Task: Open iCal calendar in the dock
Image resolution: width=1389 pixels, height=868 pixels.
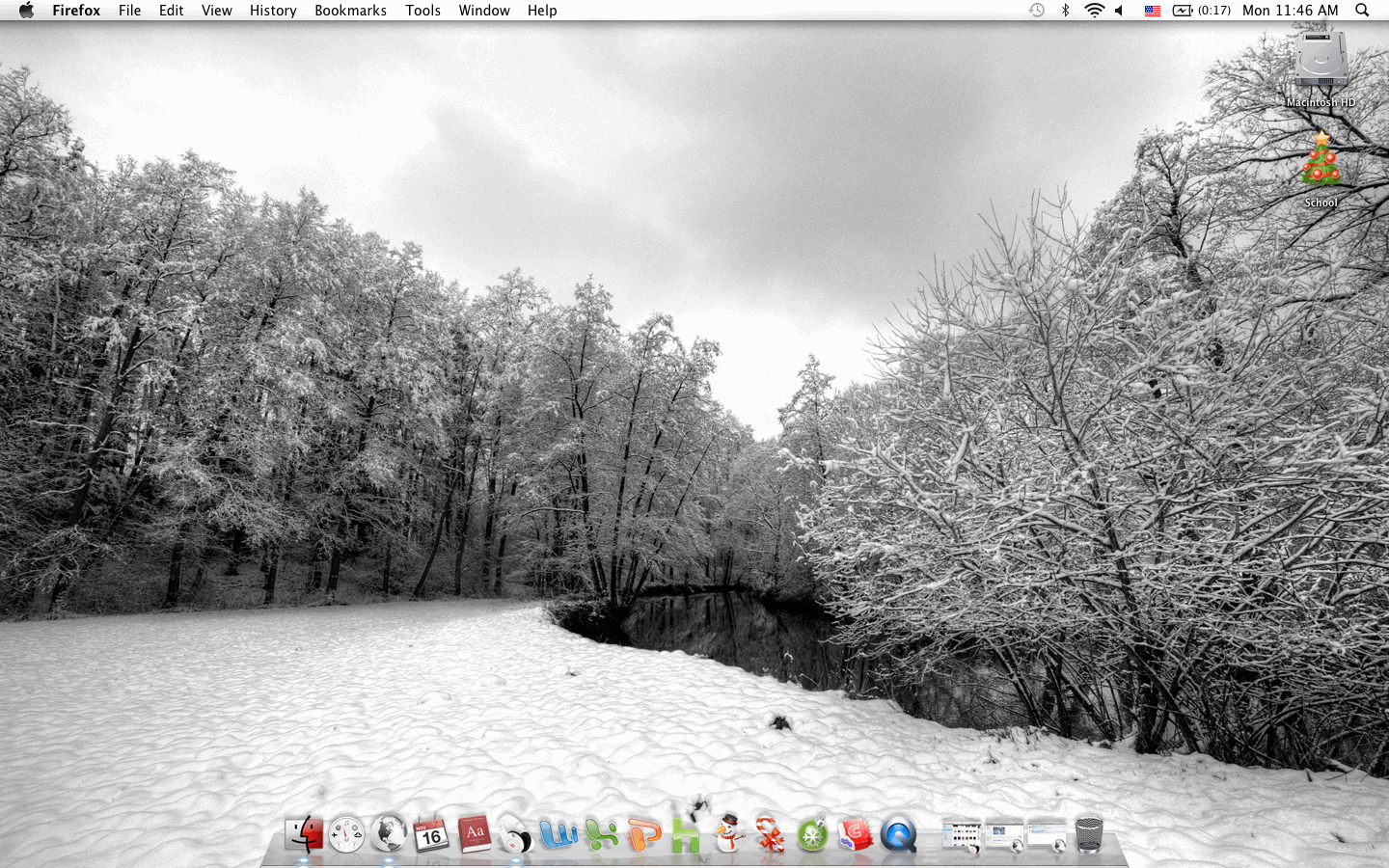Action: click(x=430, y=835)
